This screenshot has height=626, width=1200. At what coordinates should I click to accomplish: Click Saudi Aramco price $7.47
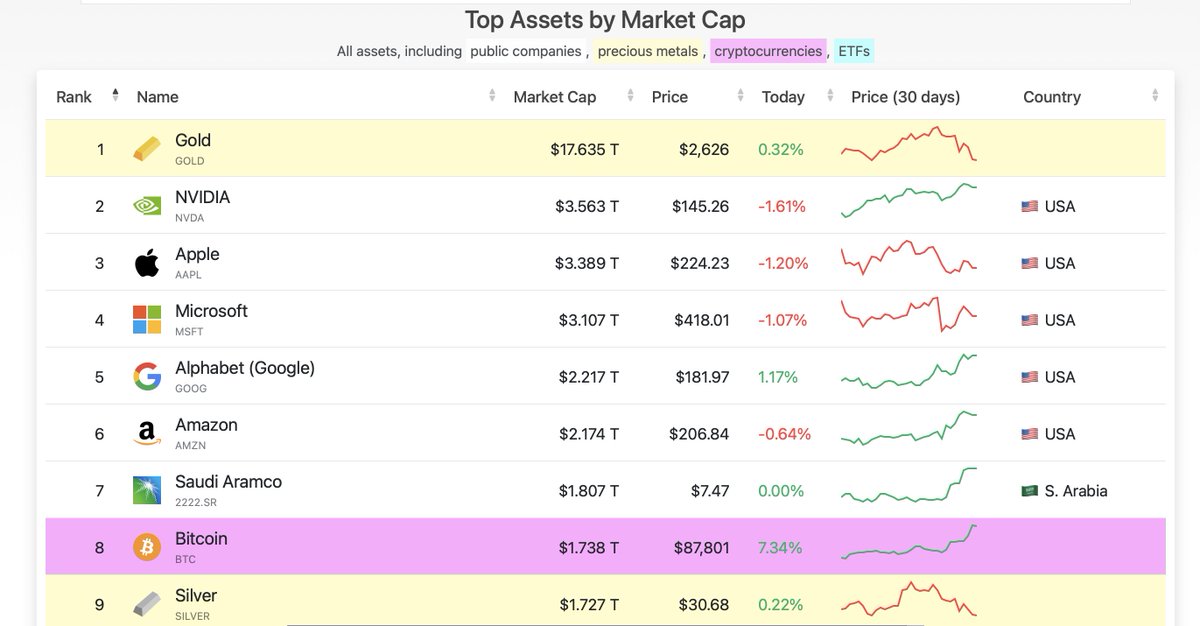pyautogui.click(x=710, y=491)
